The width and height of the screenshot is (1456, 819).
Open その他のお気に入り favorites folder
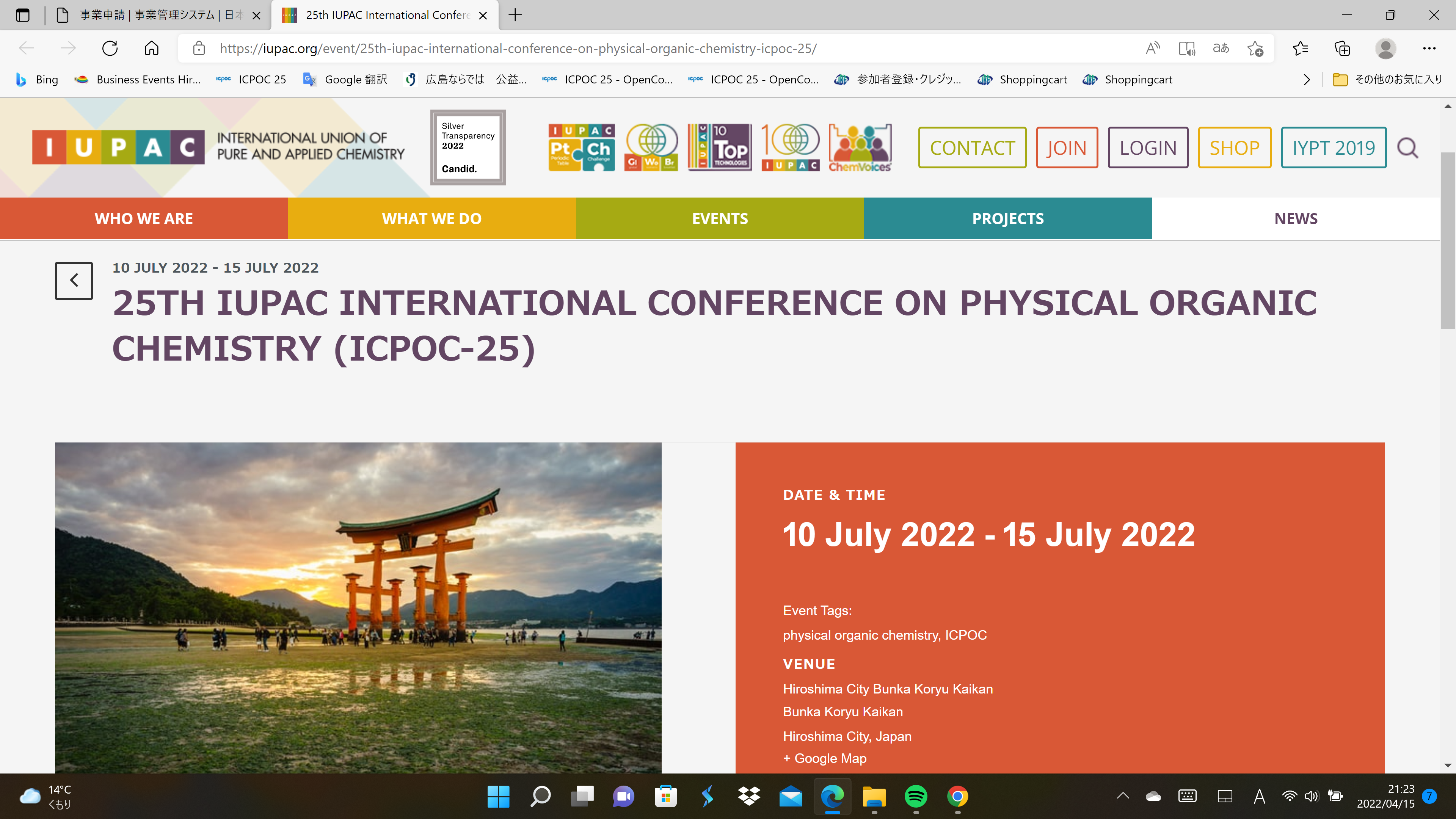click(1388, 80)
